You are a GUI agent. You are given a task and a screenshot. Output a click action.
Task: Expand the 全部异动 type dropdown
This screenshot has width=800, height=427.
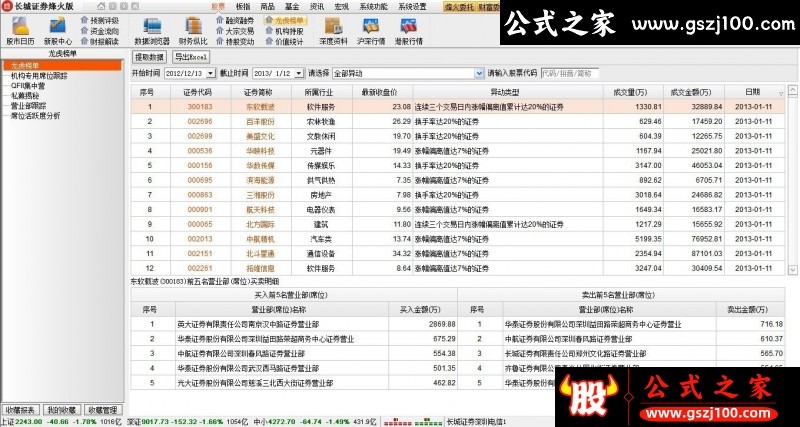(479, 73)
